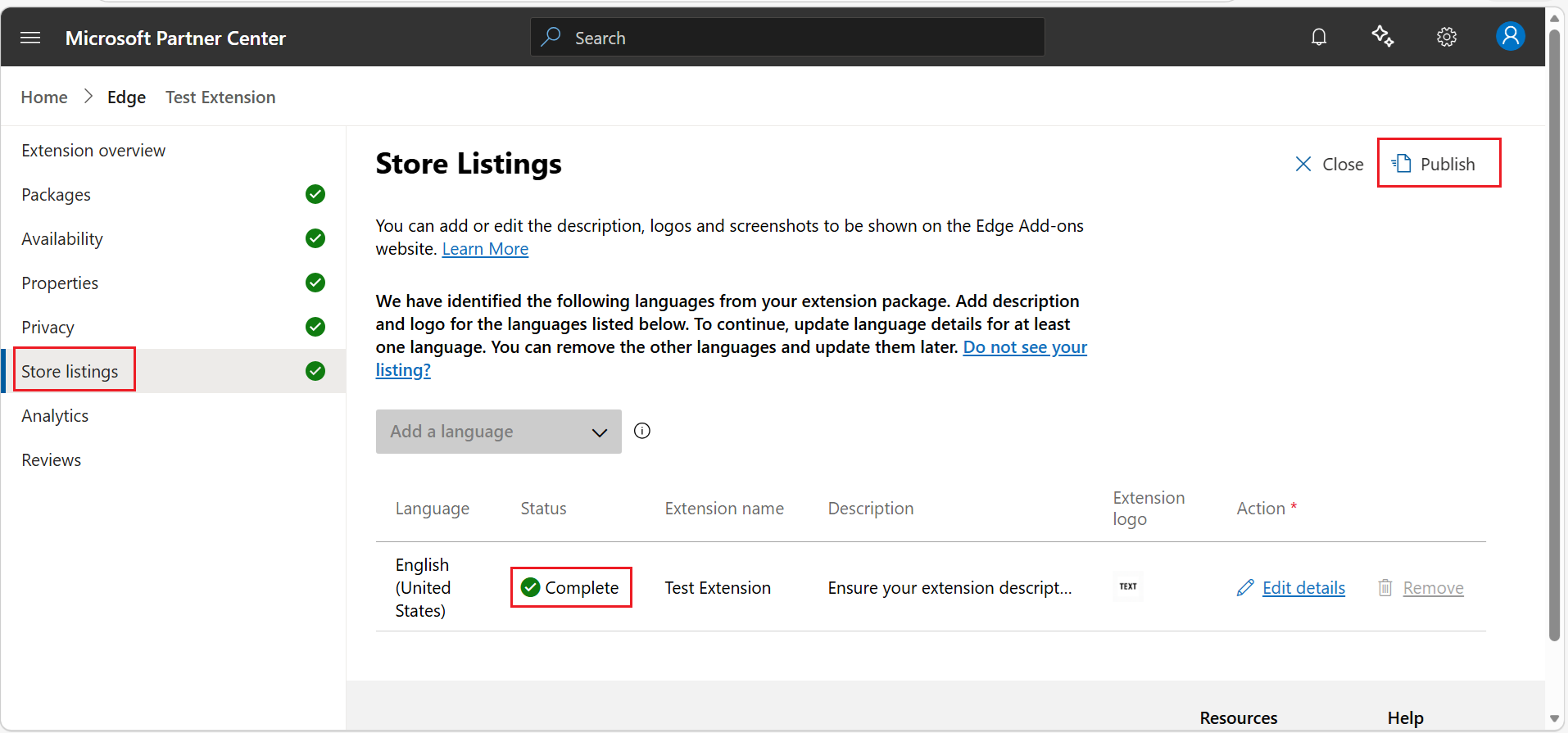Open 'Do not see your listing?' link

tap(732, 359)
